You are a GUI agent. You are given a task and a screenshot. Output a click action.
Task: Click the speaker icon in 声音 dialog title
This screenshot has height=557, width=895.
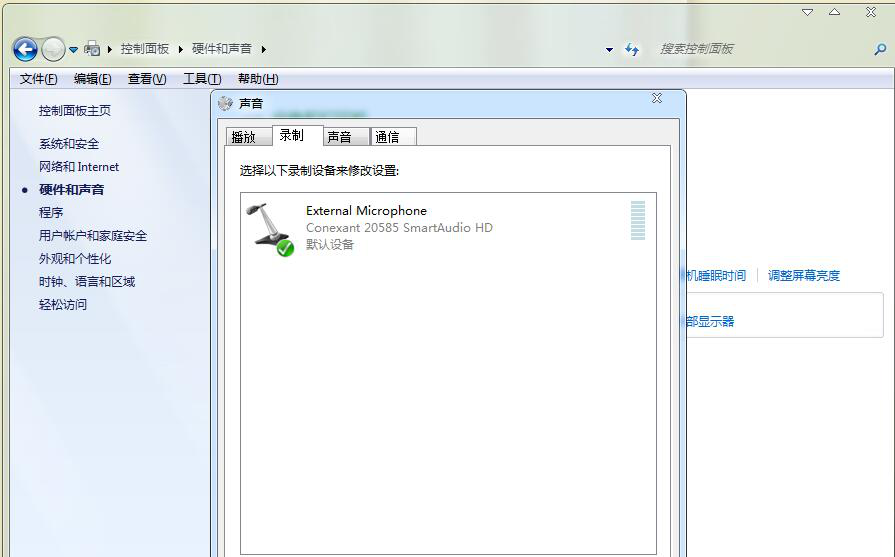click(x=225, y=103)
